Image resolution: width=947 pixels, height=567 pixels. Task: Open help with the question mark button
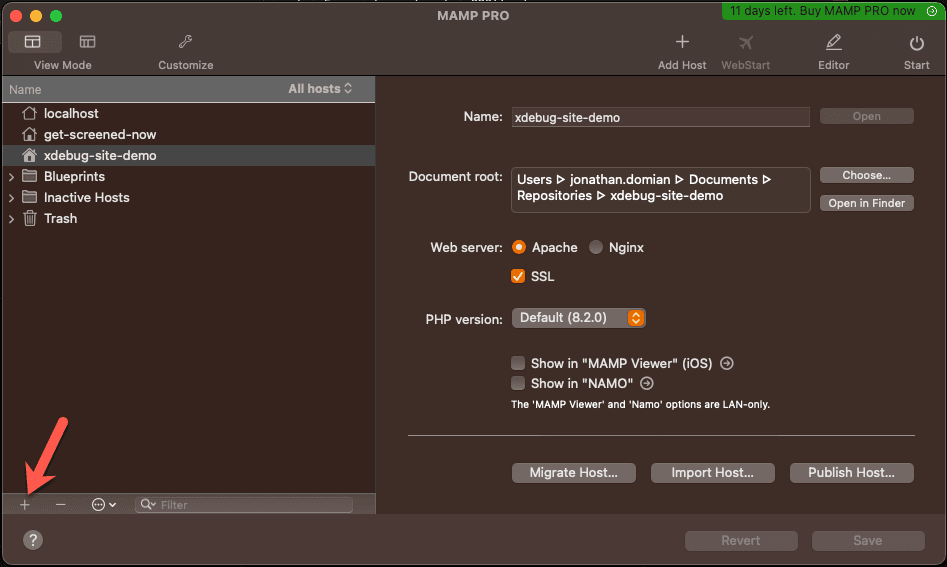pos(33,540)
